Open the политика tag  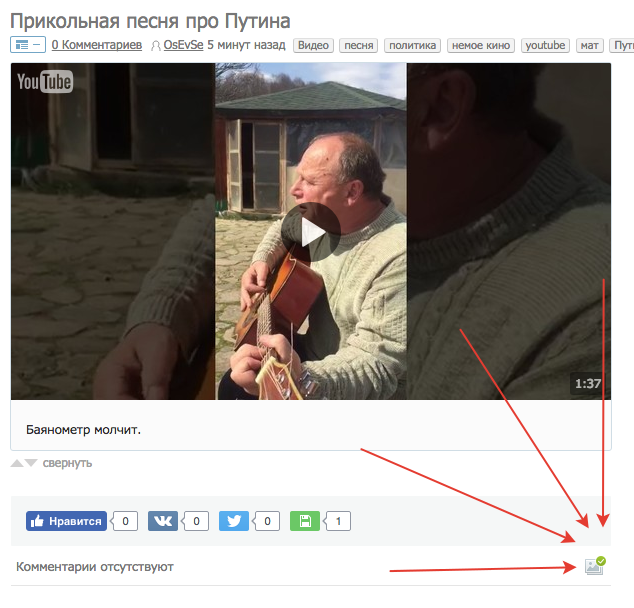click(412, 45)
